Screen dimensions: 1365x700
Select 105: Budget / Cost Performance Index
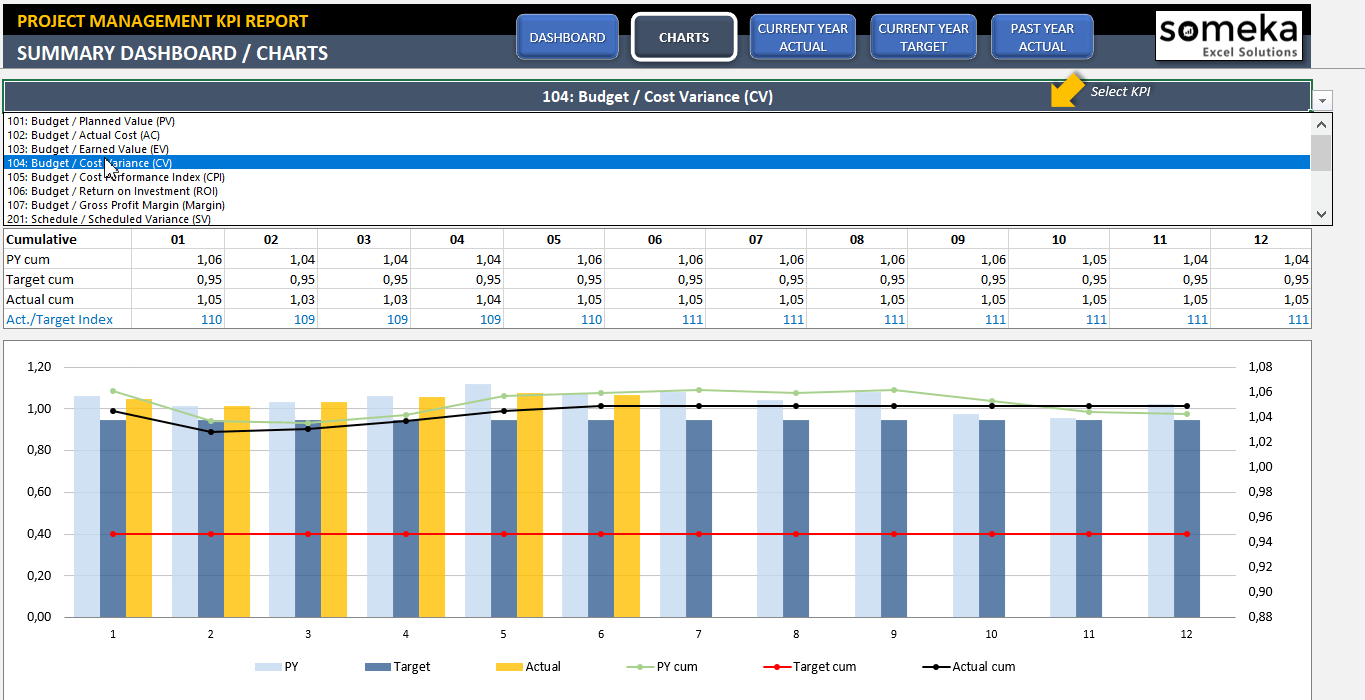[x=116, y=177]
